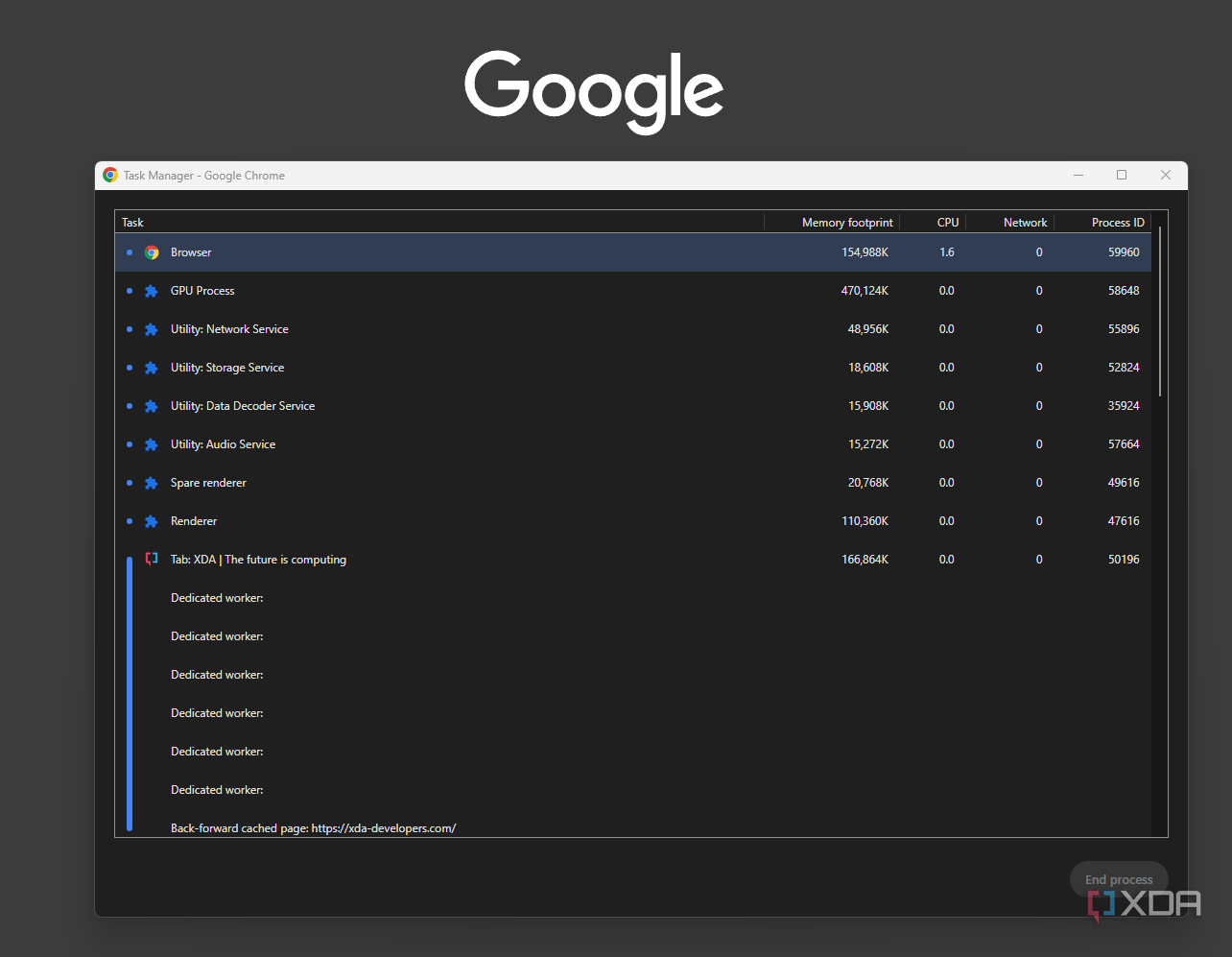Click the Chrome icon beside Browser process
This screenshot has width=1232, height=957.
(x=152, y=251)
